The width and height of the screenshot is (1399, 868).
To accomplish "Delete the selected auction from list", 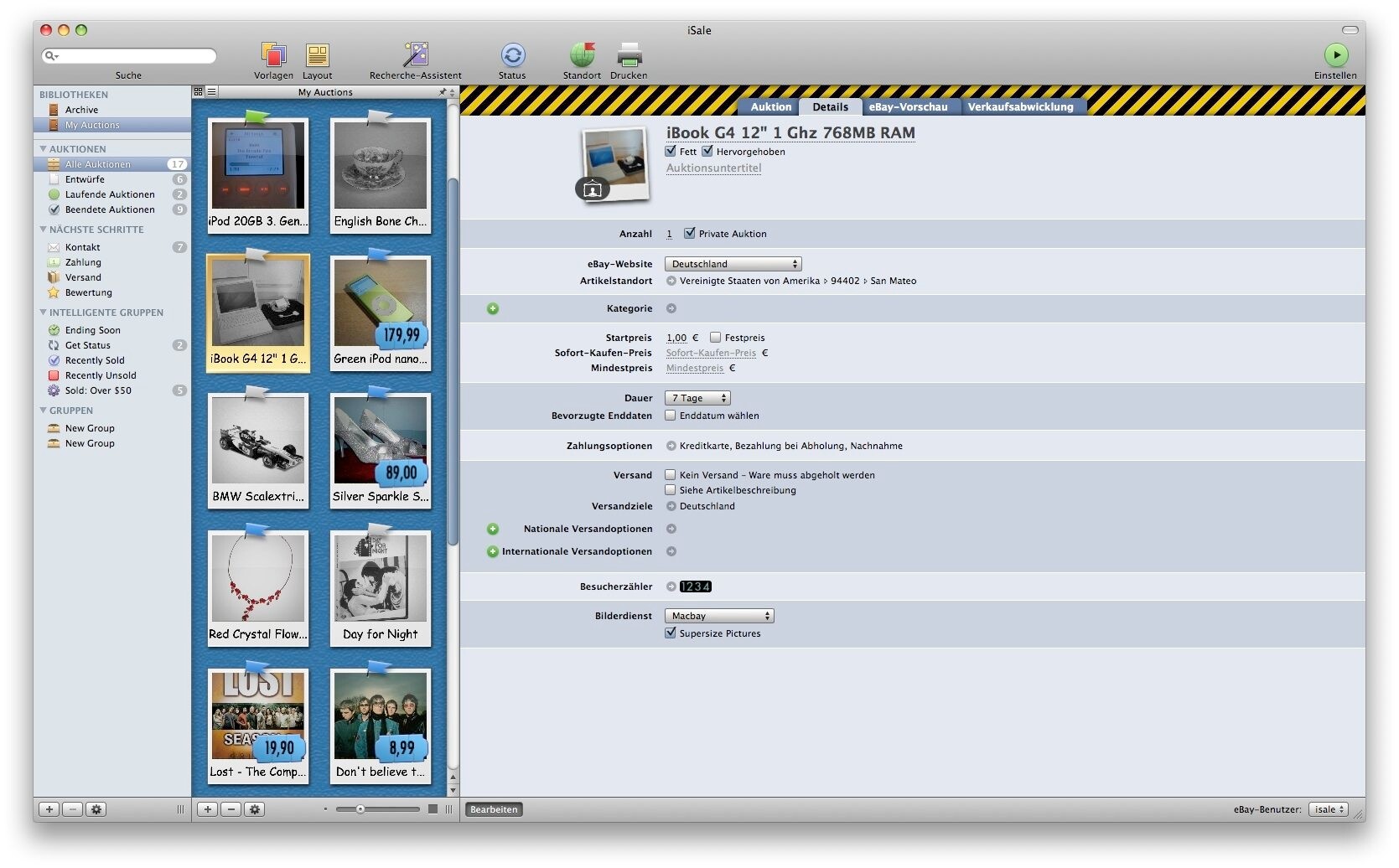I will click(x=231, y=809).
